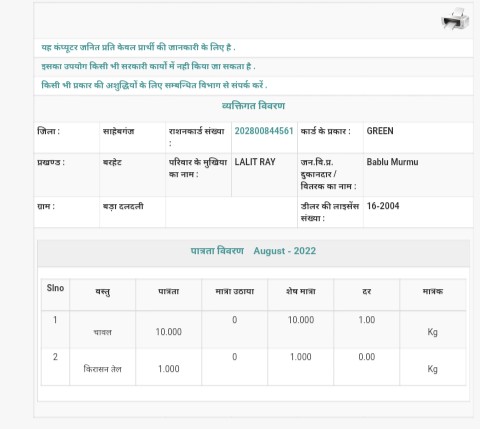
Task: Select the चावल item cell
Action: tap(103, 332)
